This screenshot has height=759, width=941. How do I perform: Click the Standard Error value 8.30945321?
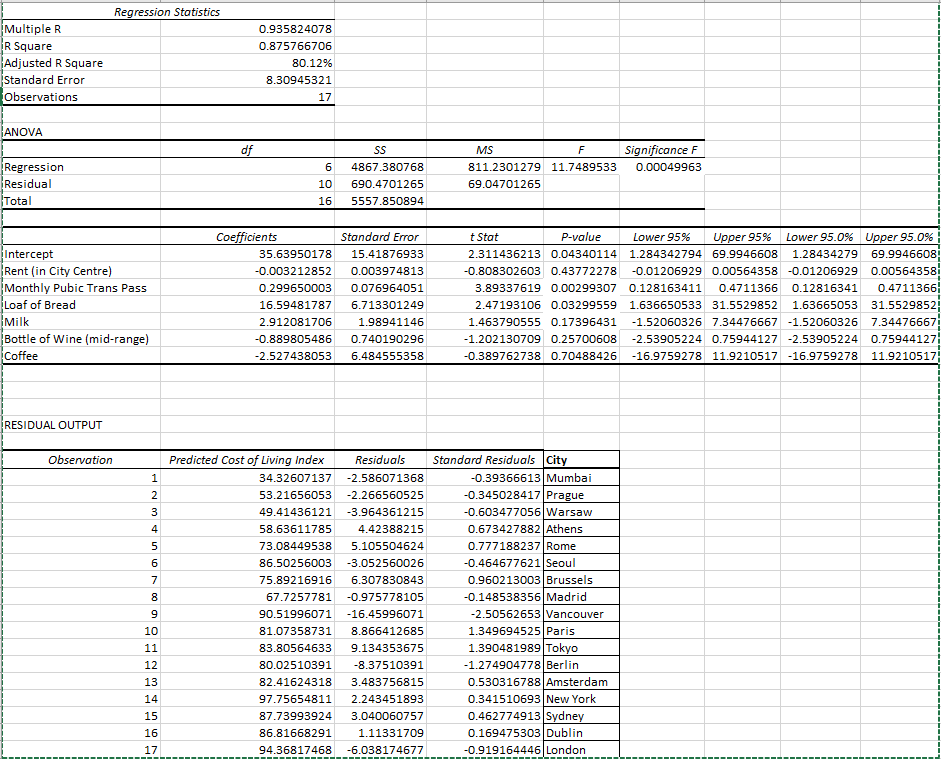coord(247,80)
